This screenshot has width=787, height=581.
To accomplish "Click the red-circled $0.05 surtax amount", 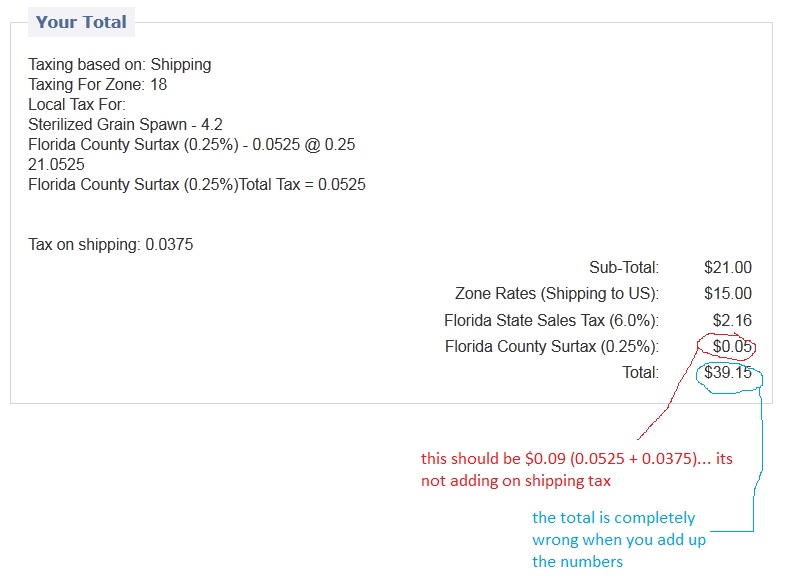I will tap(732, 346).
